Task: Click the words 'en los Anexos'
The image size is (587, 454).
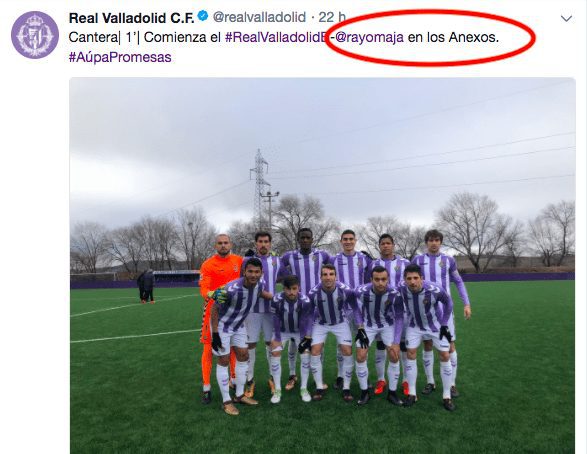Action: (x=451, y=37)
